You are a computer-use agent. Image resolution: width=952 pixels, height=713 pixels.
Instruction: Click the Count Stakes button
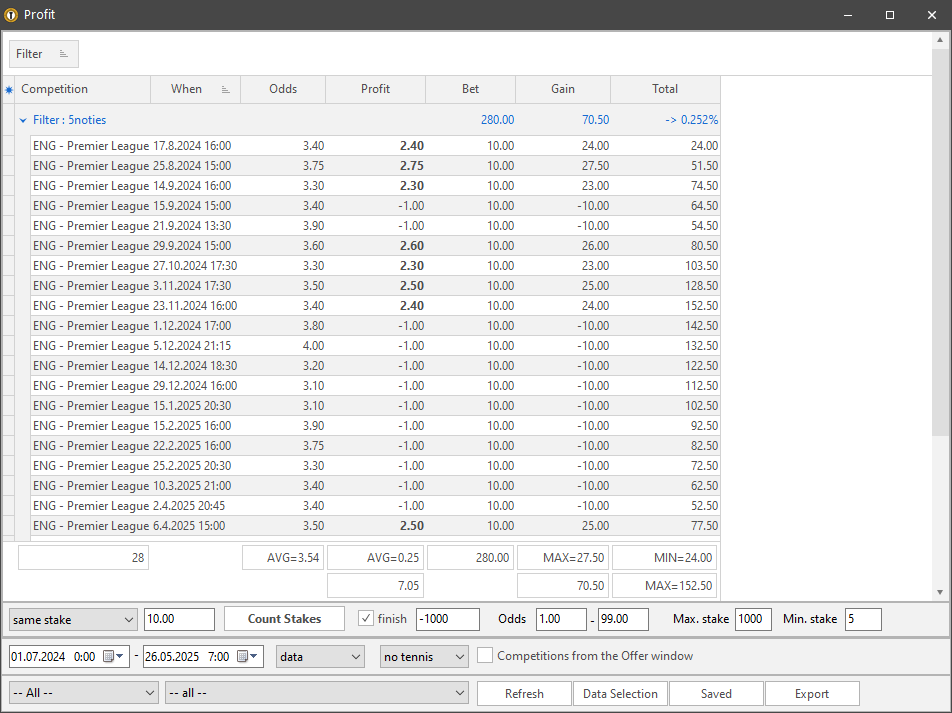[284, 619]
